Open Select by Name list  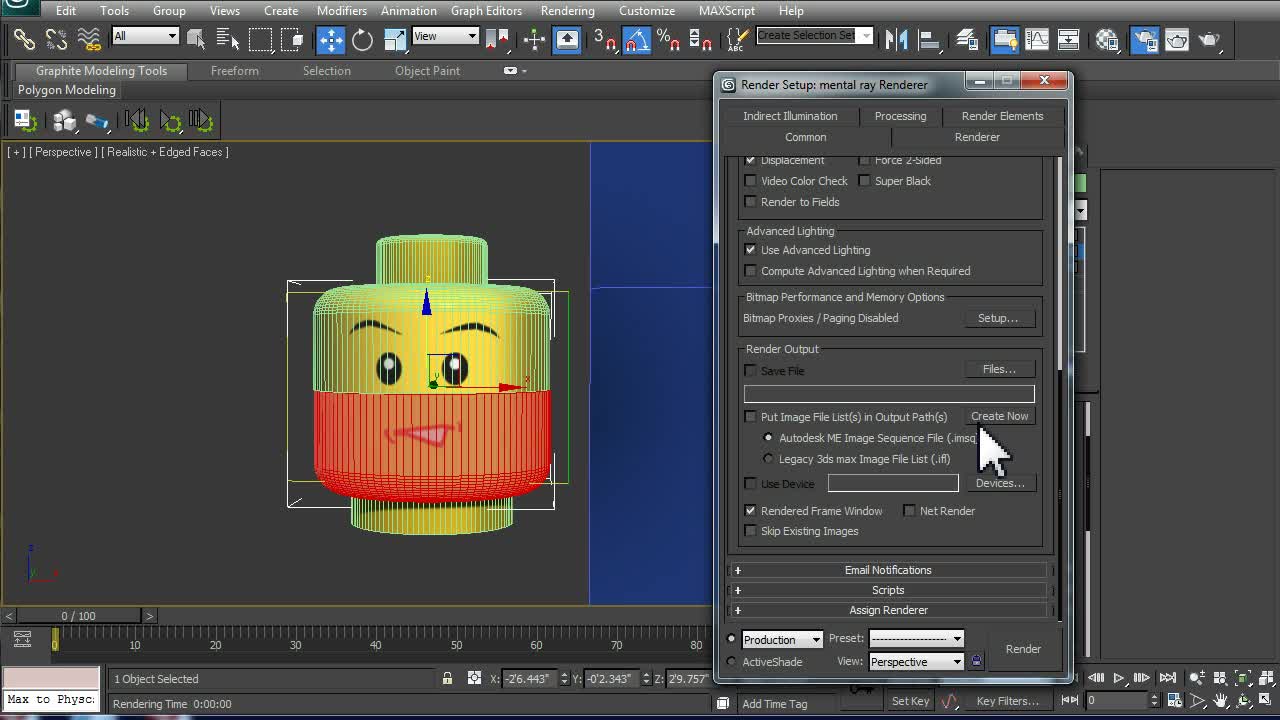click(228, 40)
